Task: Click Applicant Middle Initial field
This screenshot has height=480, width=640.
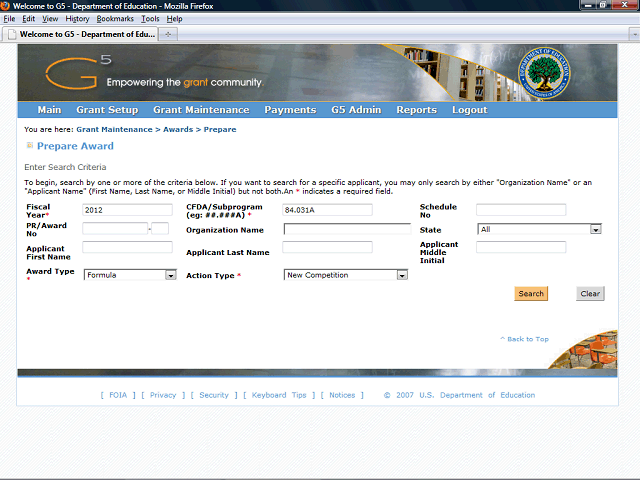Action: 521,247
